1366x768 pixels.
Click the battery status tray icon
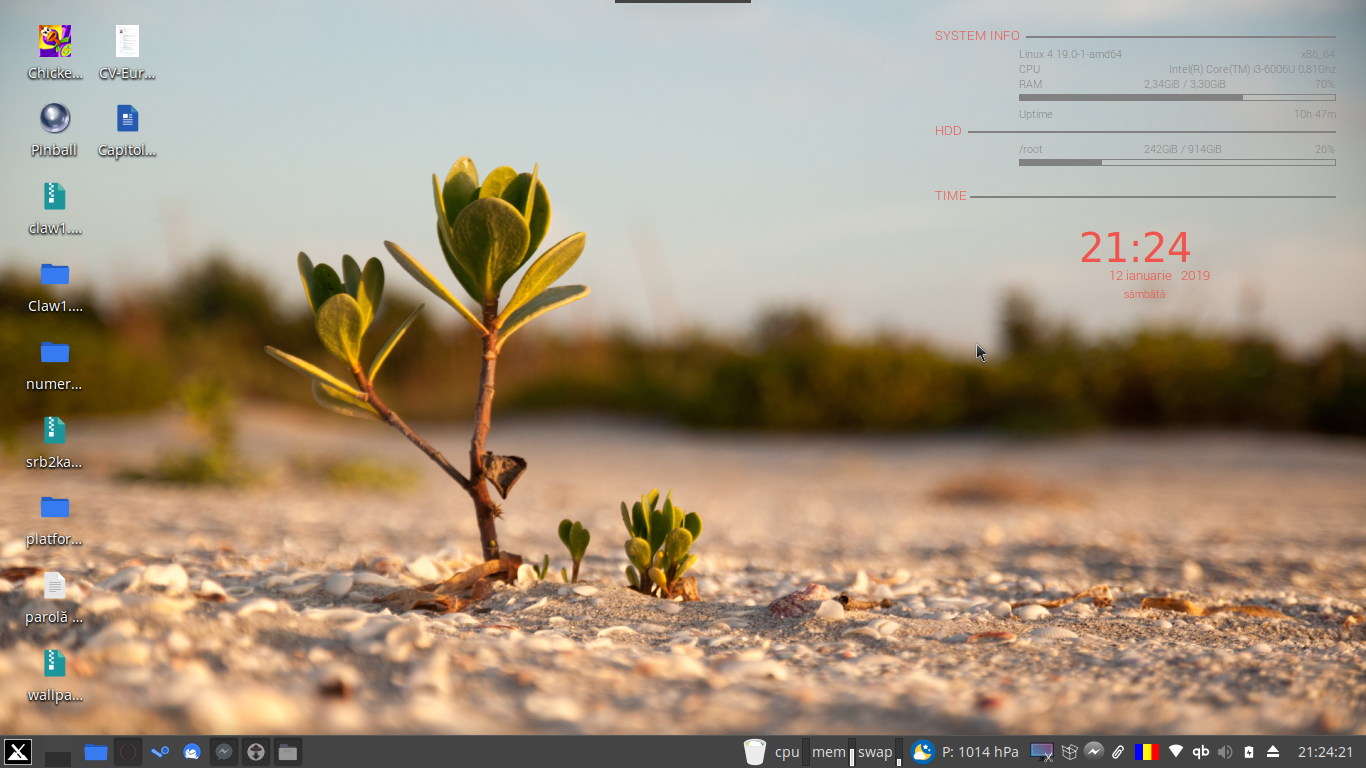coord(1249,752)
